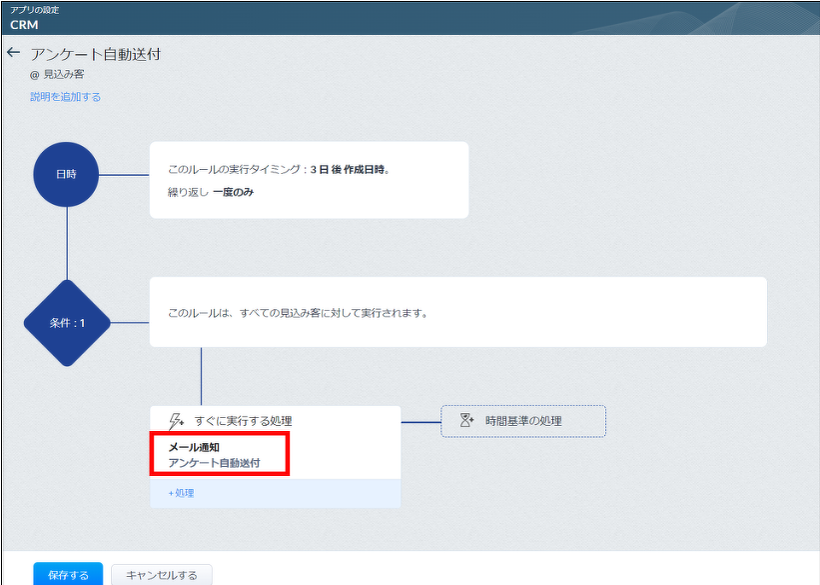This screenshot has height=585, width=820.
Task: Click the アンケート自動送付 rule title
Action: (x=95, y=54)
